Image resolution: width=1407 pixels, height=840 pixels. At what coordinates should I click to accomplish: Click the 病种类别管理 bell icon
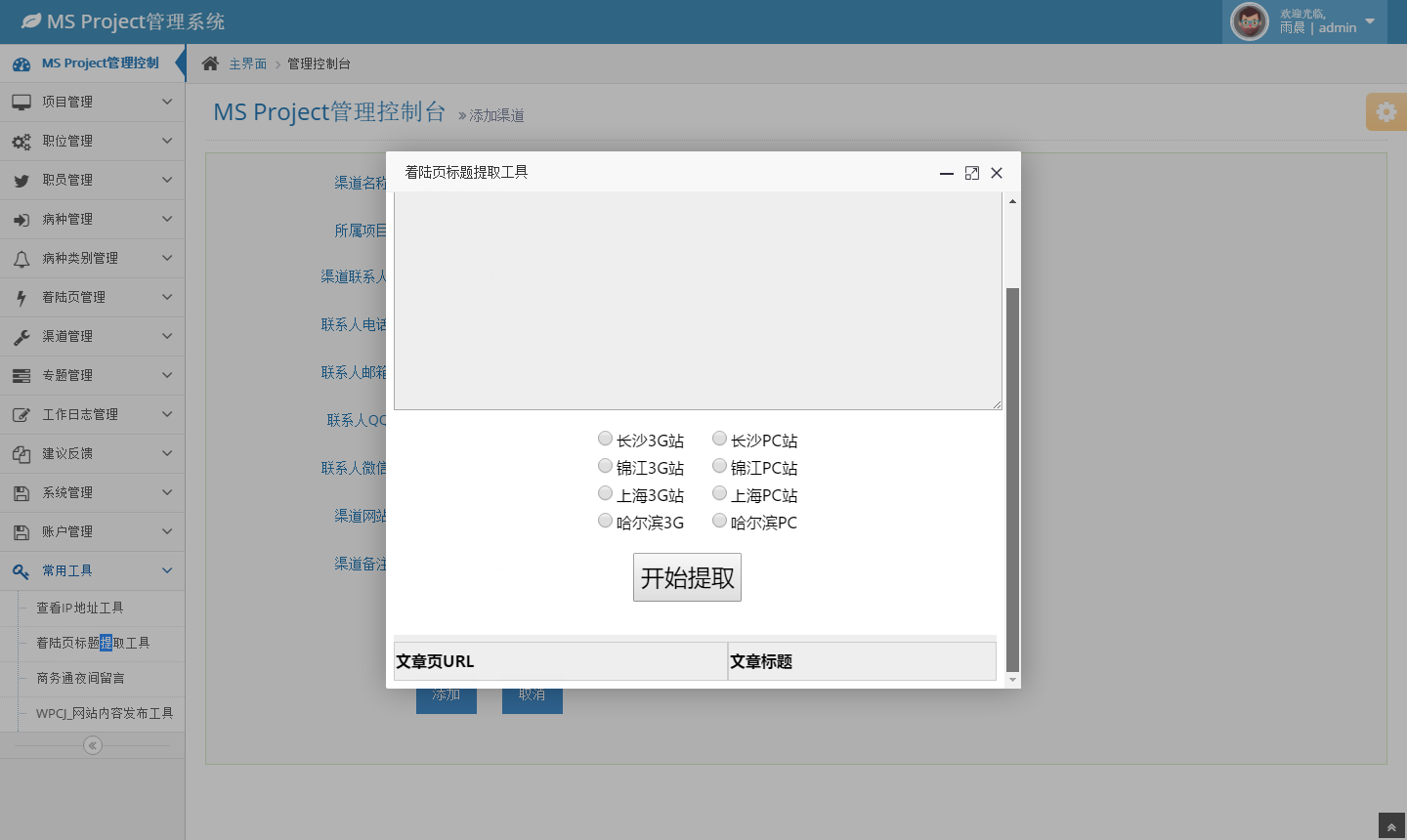[x=21, y=259]
